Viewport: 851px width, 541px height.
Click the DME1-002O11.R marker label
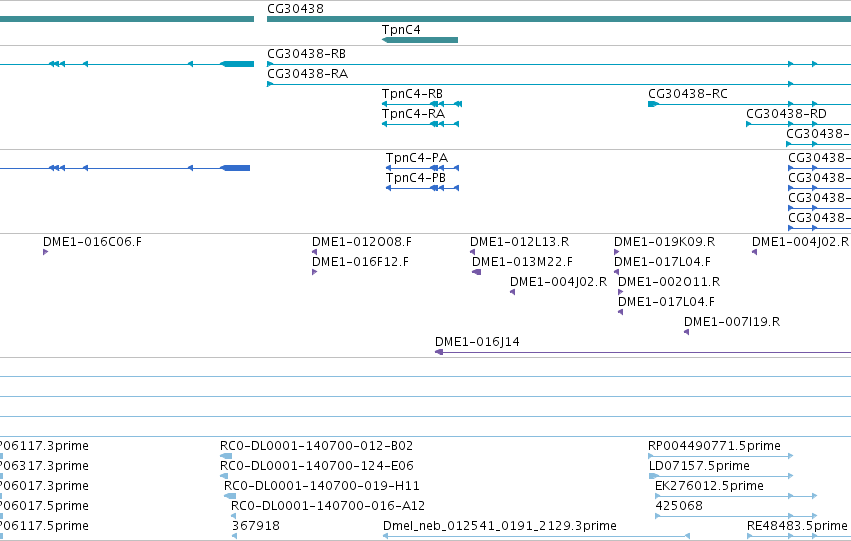point(669,282)
